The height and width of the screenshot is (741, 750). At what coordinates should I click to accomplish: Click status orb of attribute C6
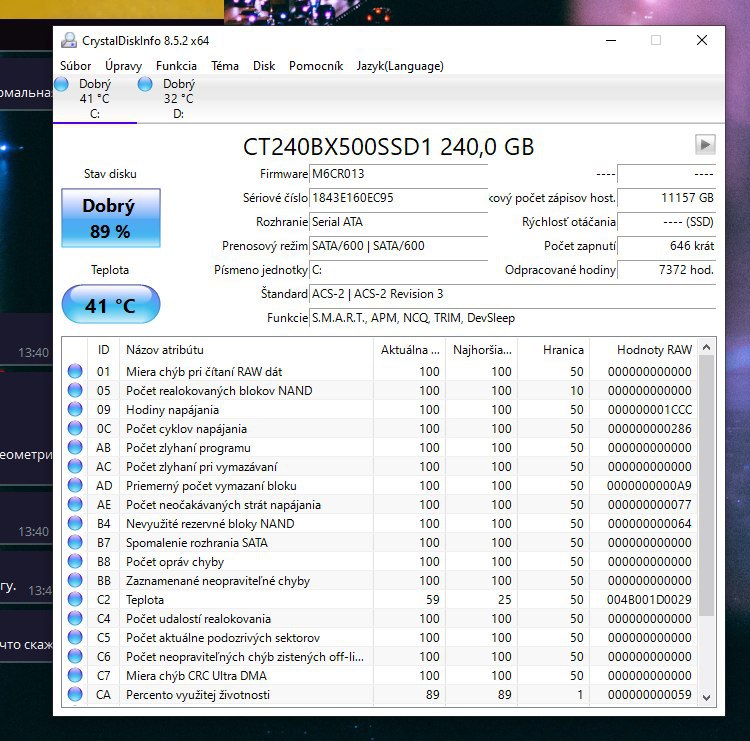(75, 656)
